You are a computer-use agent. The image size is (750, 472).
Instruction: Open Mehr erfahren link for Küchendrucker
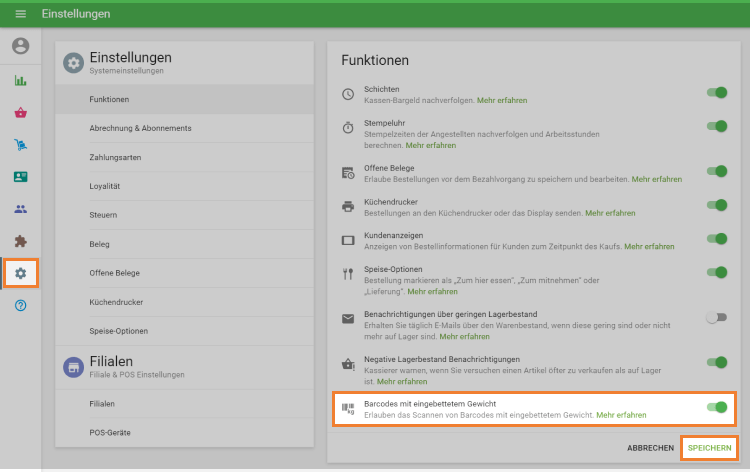[610, 213]
